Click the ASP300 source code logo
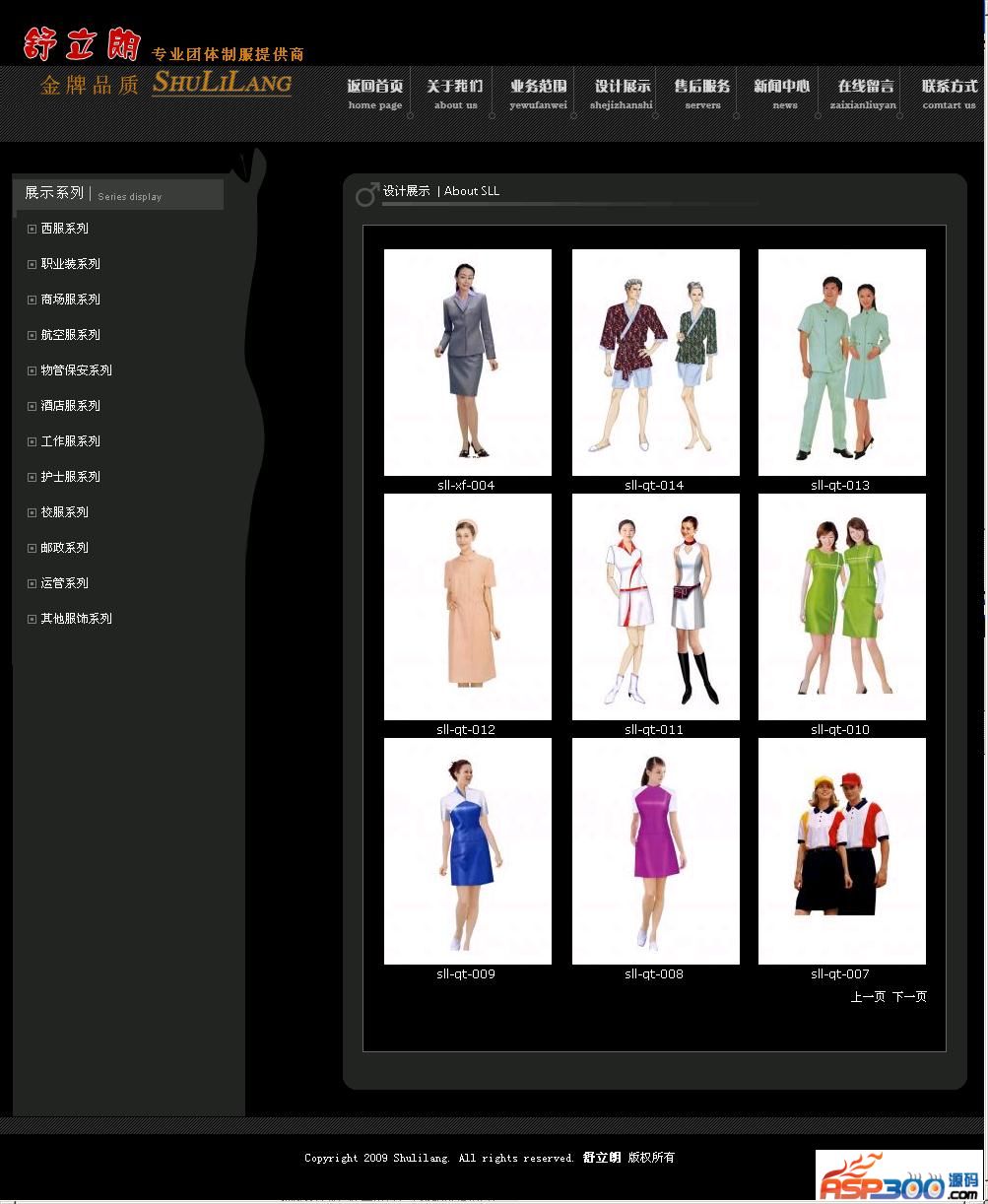This screenshot has width=988, height=1204. 897,1176
